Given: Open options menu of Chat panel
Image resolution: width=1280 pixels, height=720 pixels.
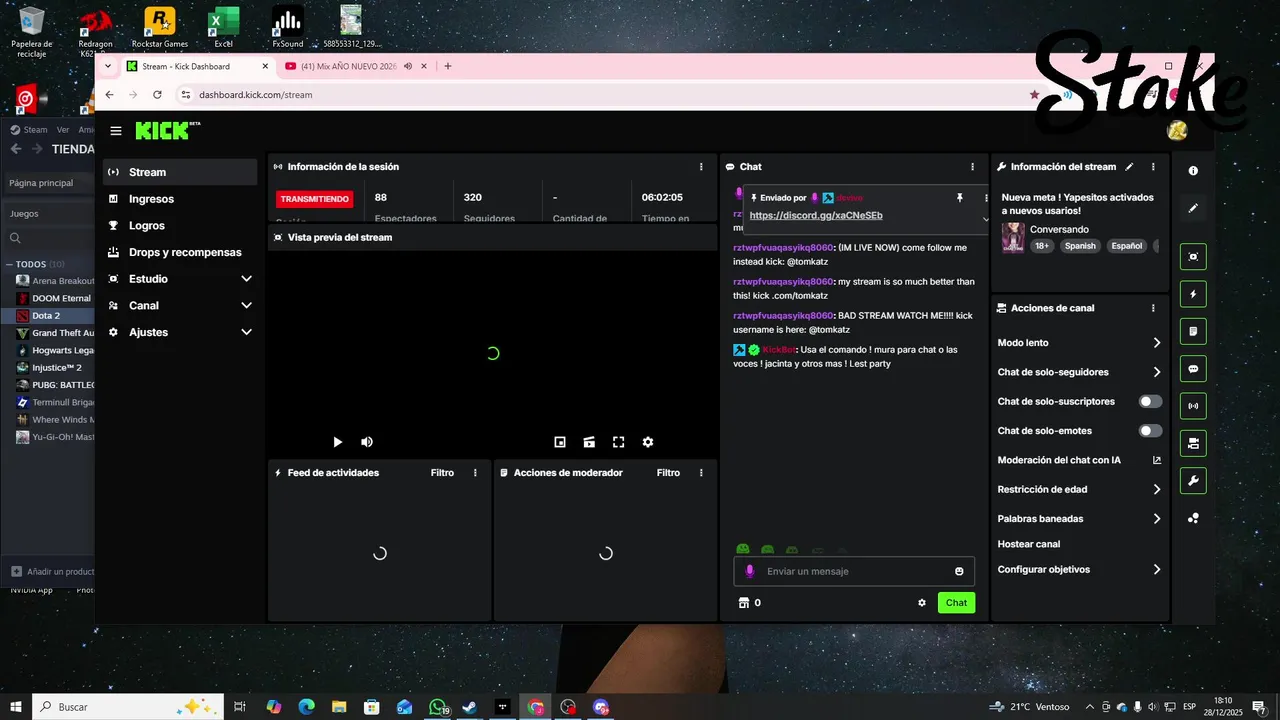Looking at the screenshot, I should [x=972, y=167].
